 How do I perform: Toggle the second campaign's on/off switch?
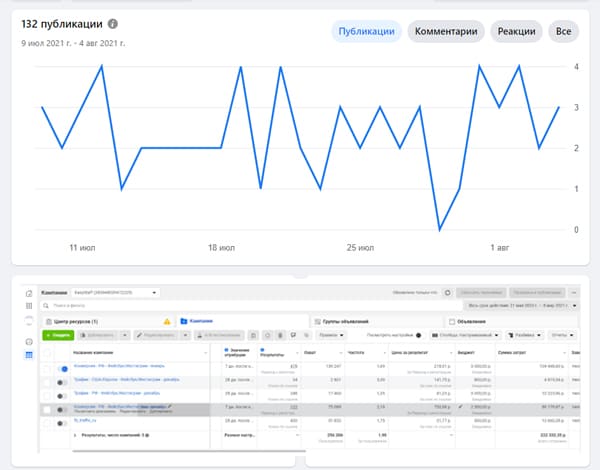click(x=65, y=382)
